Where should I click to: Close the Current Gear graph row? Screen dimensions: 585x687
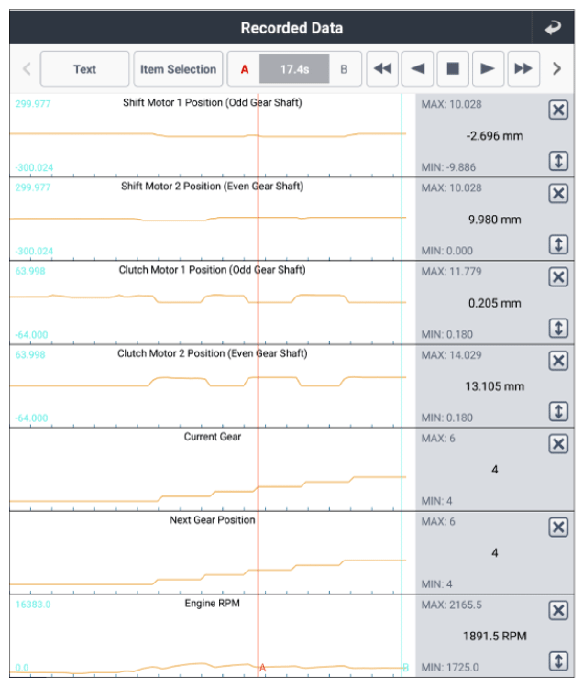click(558, 444)
